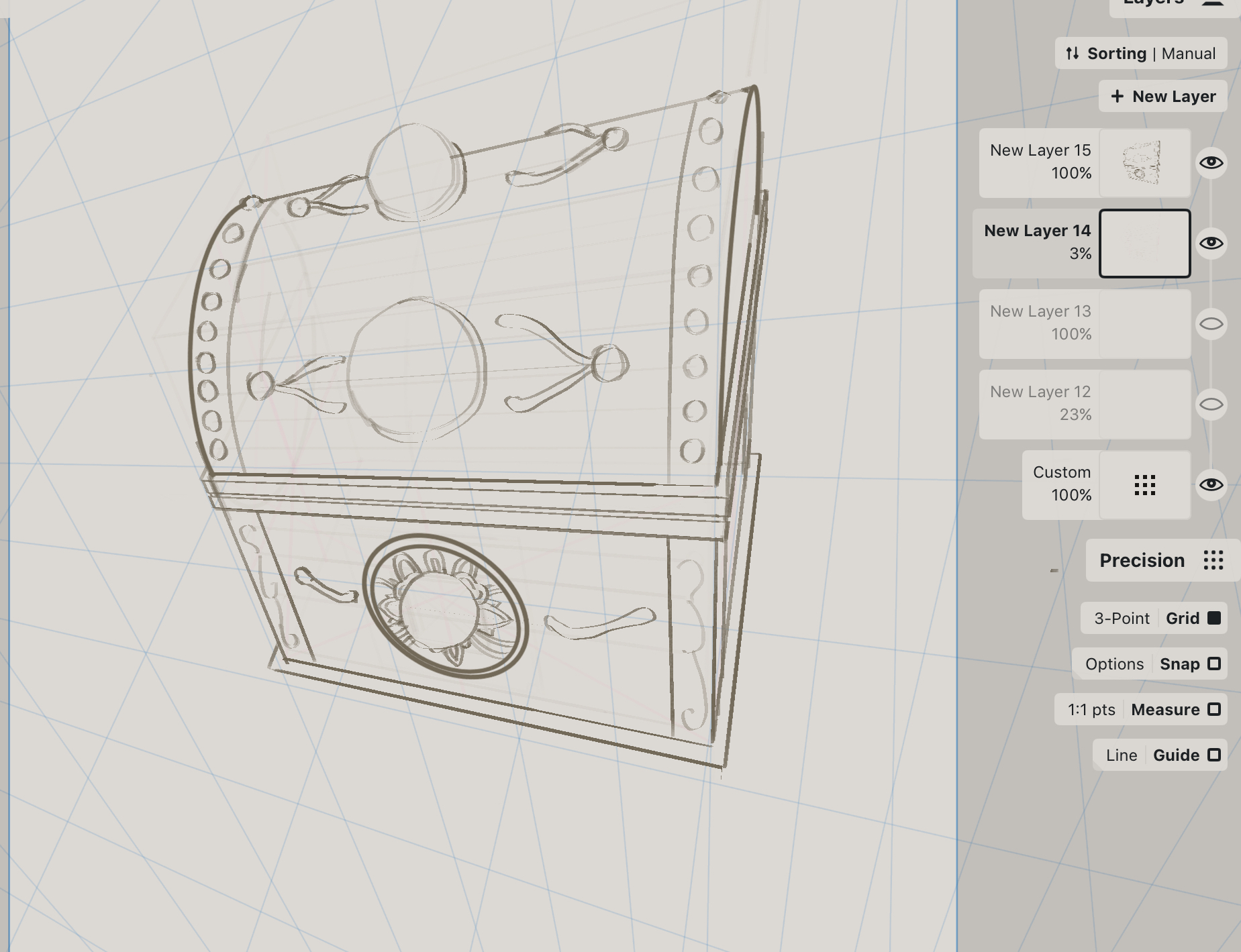Select New Layer 15 thumbnail
This screenshot has width=1241, height=952.
point(1144,163)
